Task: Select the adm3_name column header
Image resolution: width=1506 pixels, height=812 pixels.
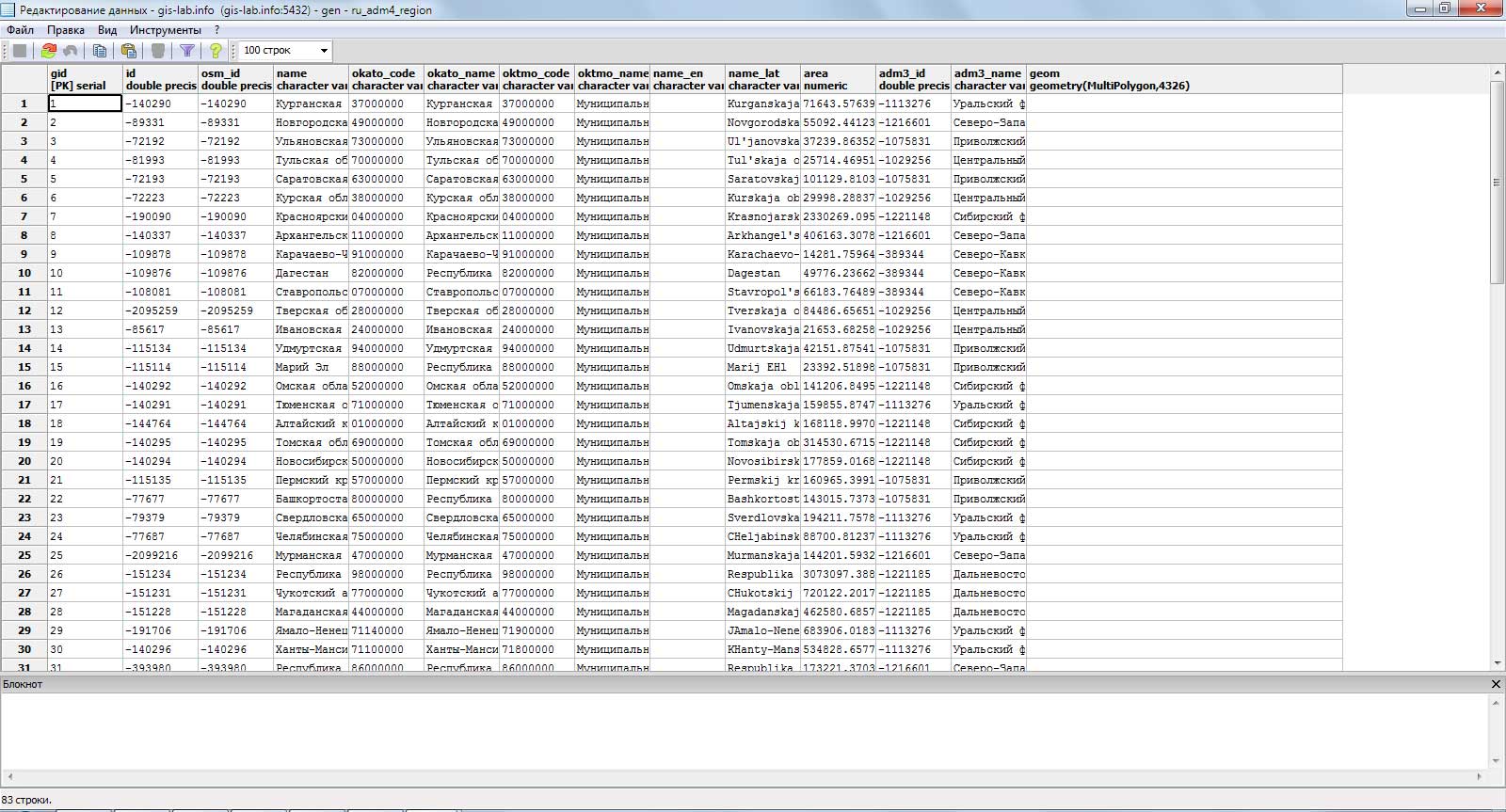Action: pyautogui.click(x=988, y=79)
